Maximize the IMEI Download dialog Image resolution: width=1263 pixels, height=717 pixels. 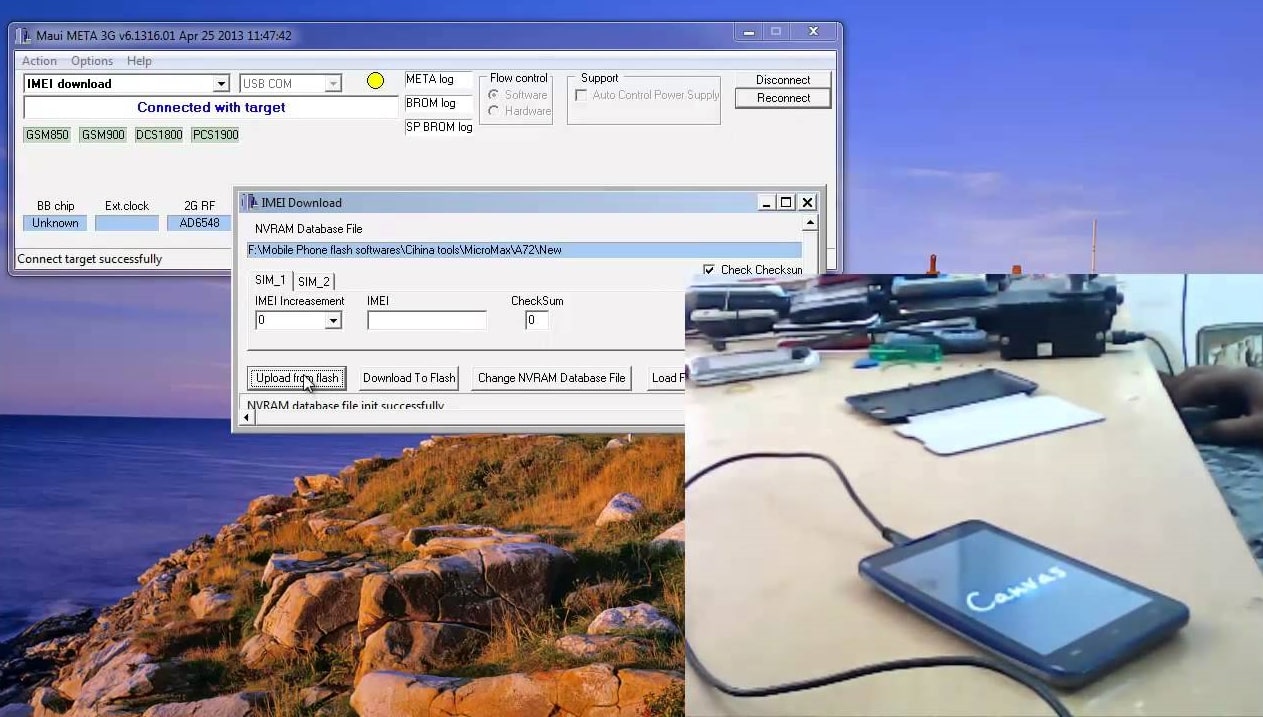coord(786,203)
